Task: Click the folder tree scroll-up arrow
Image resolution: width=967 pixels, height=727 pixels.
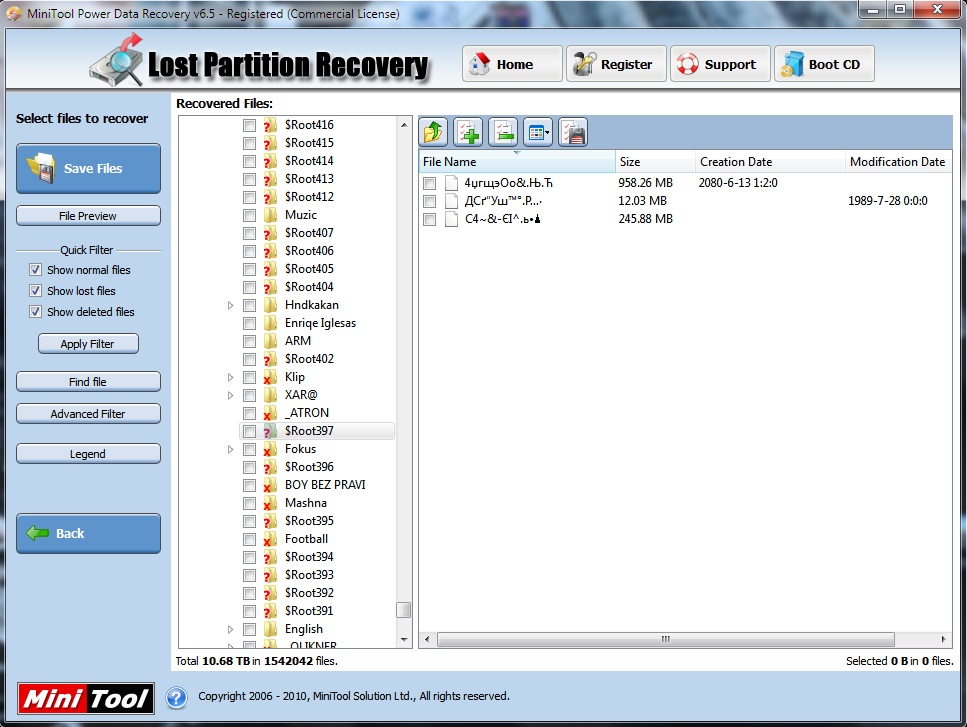Action: click(x=404, y=125)
